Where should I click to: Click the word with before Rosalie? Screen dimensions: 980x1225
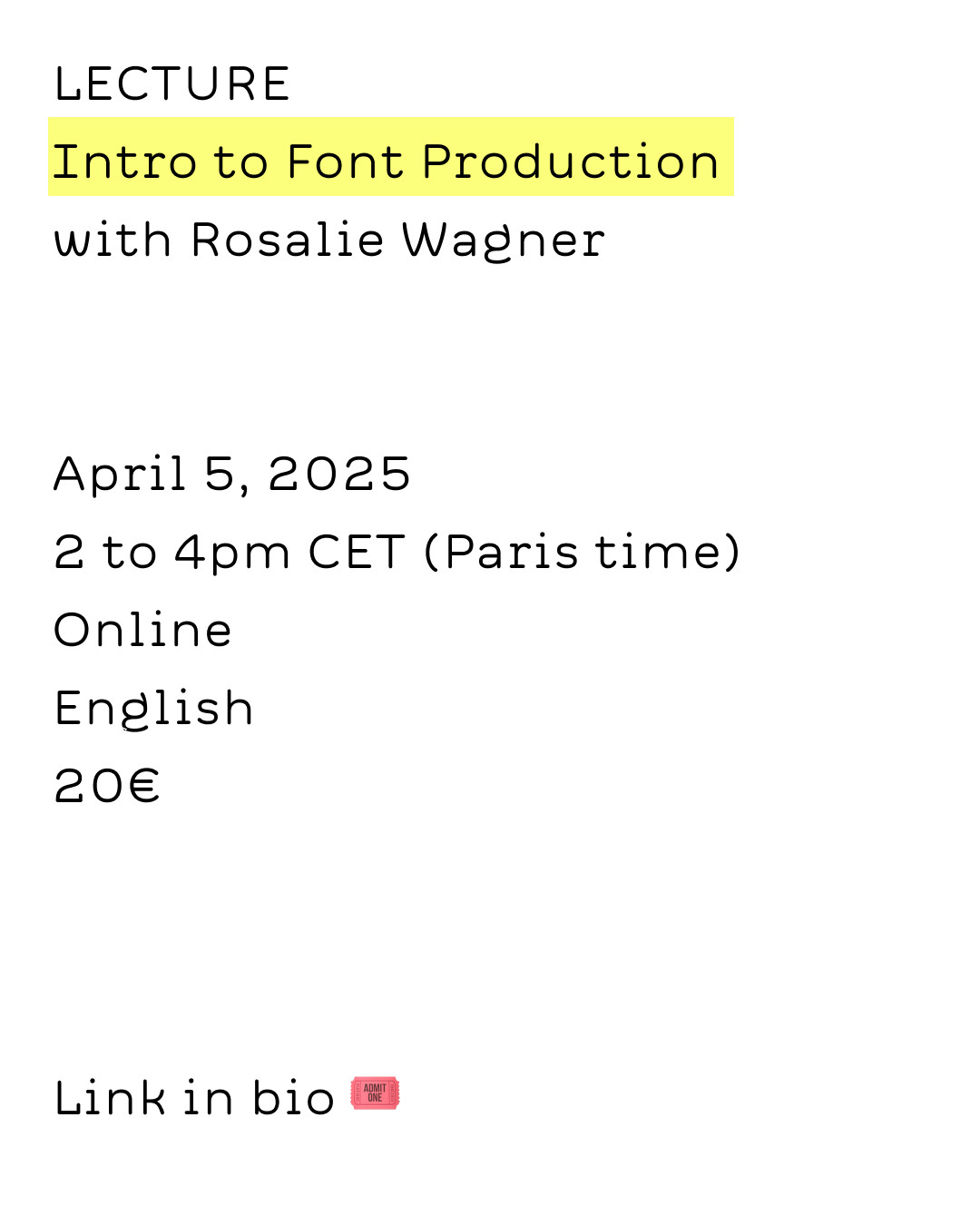coord(113,240)
